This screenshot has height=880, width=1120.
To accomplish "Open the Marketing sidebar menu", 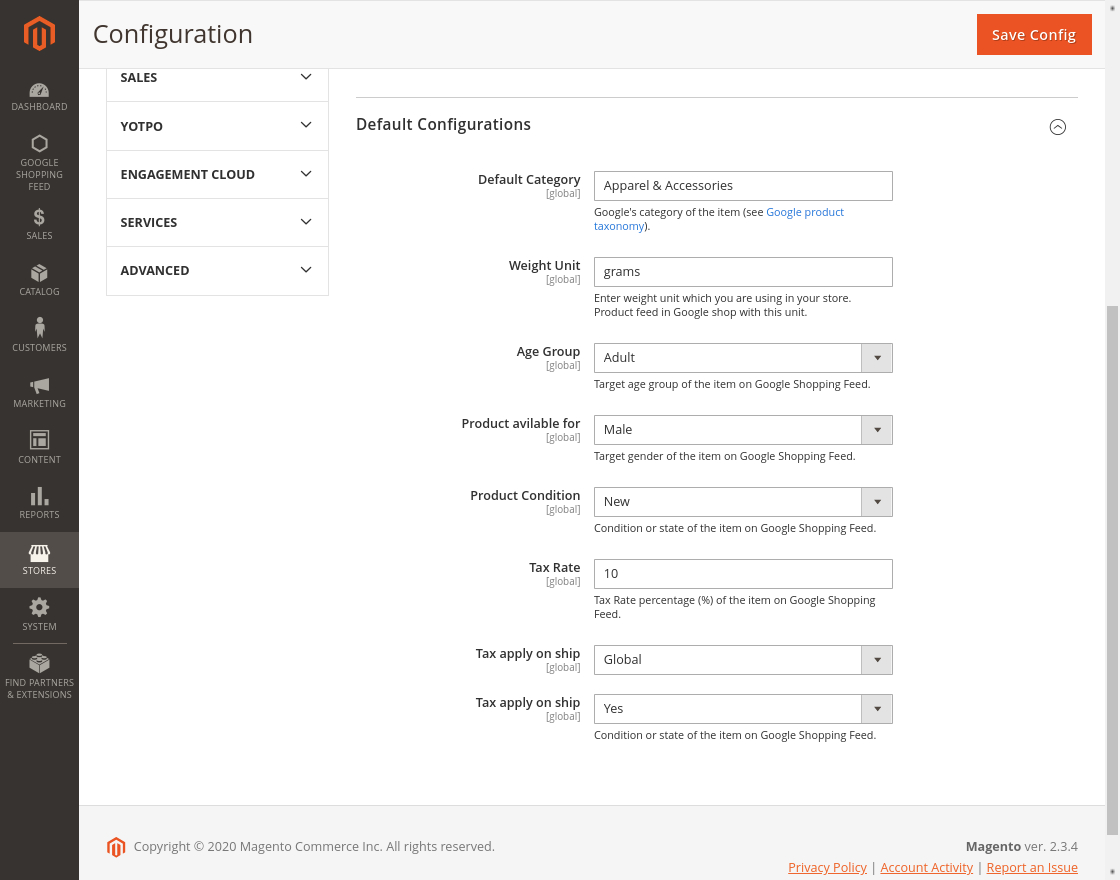I will [39, 392].
